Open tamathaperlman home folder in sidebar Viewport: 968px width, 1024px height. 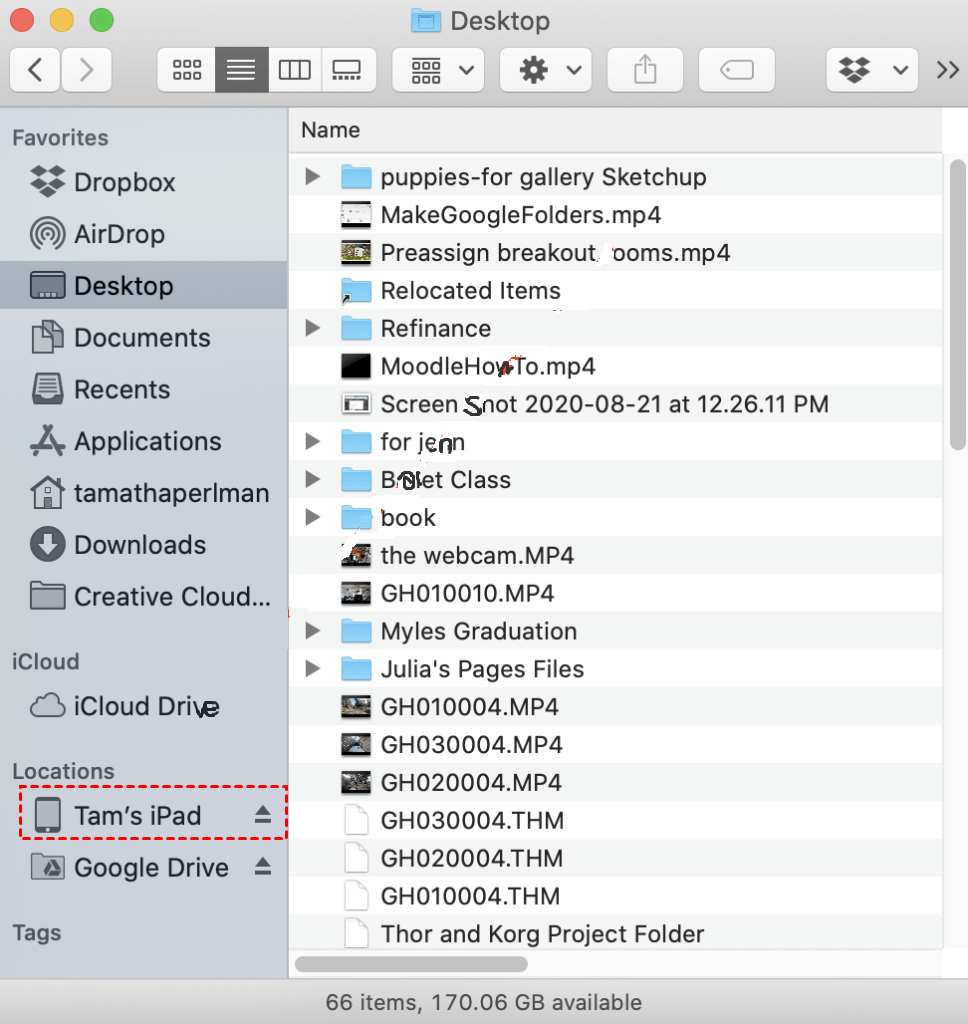pos(144,493)
